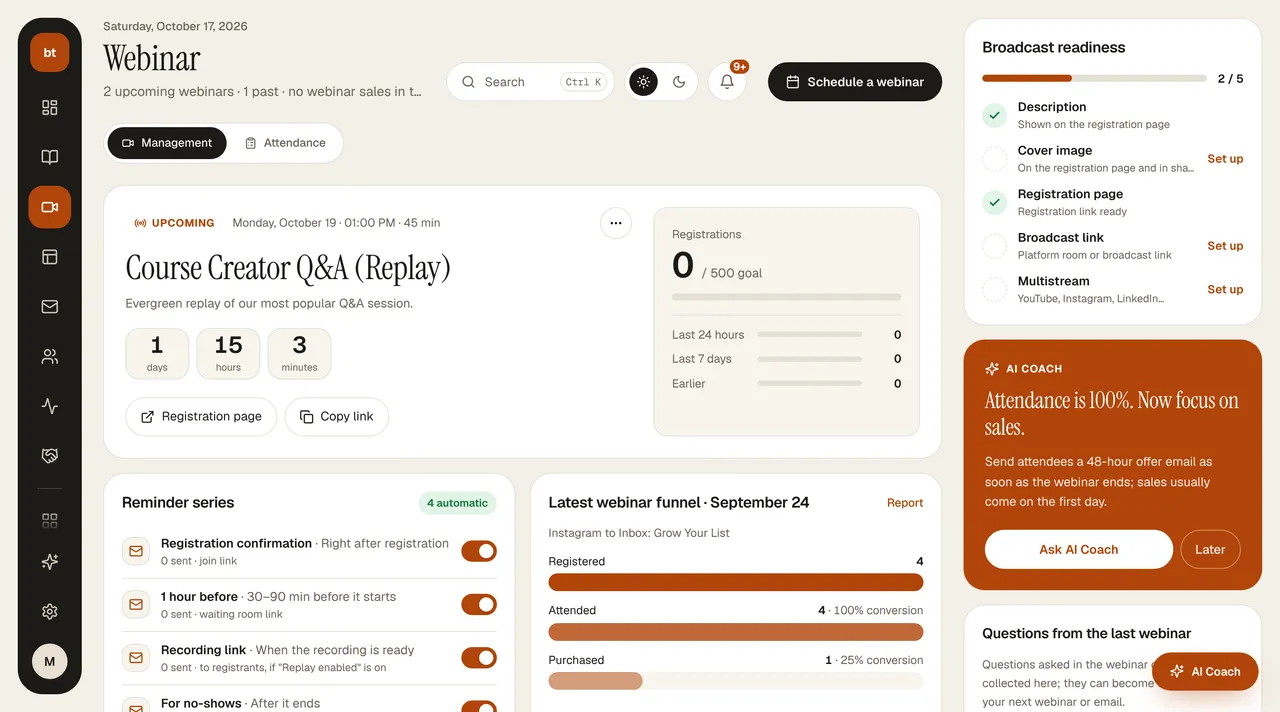Click the AI COACH sparkle label

[1023, 369]
